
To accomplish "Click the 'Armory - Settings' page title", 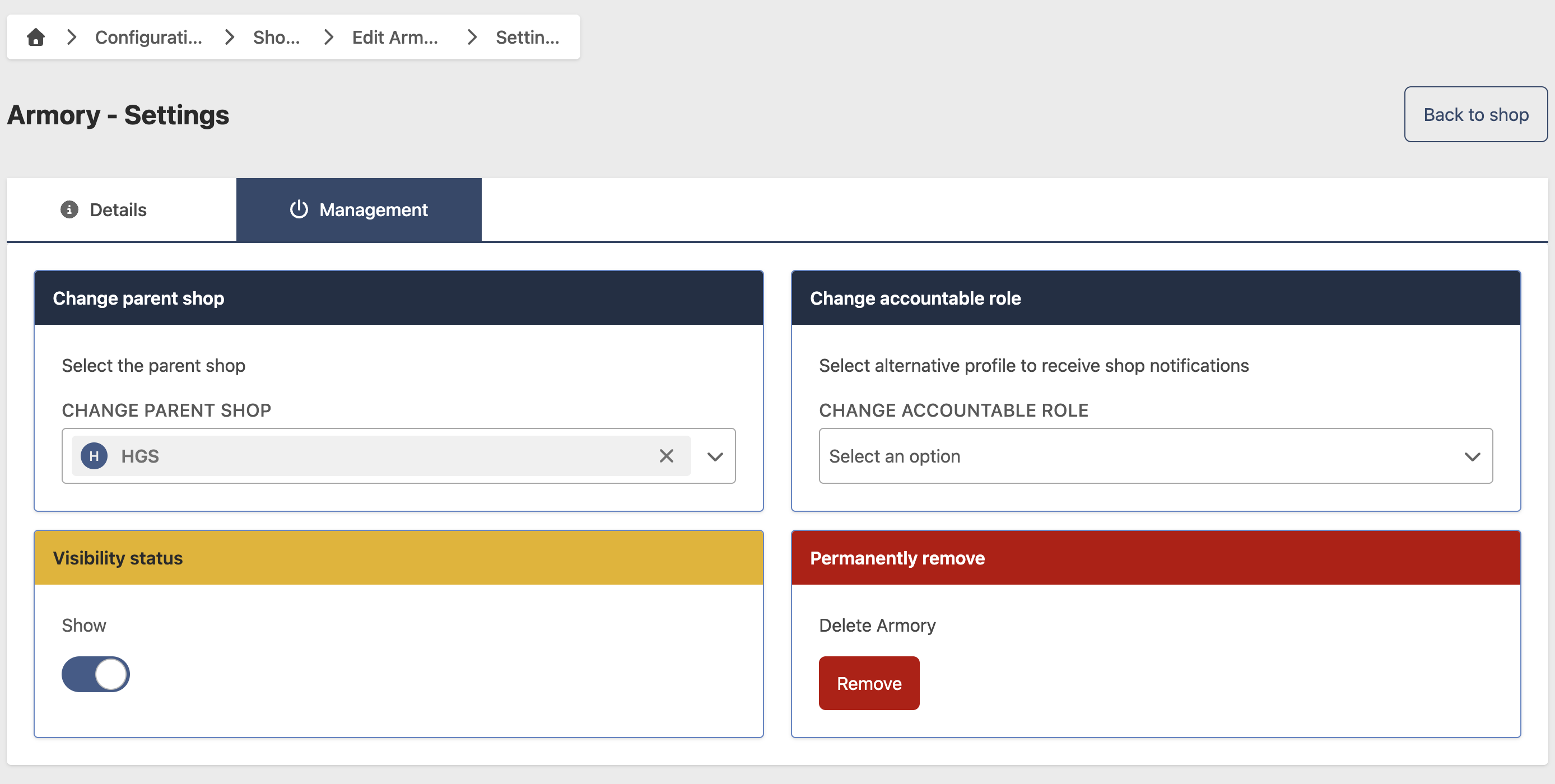I will 118,115.
